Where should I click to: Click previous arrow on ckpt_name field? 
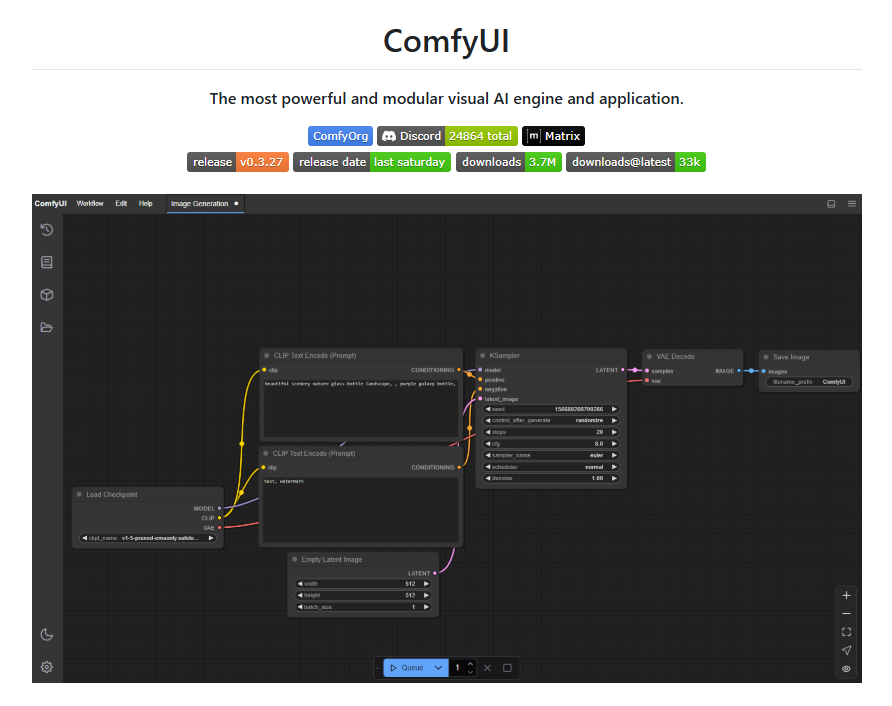(x=84, y=538)
